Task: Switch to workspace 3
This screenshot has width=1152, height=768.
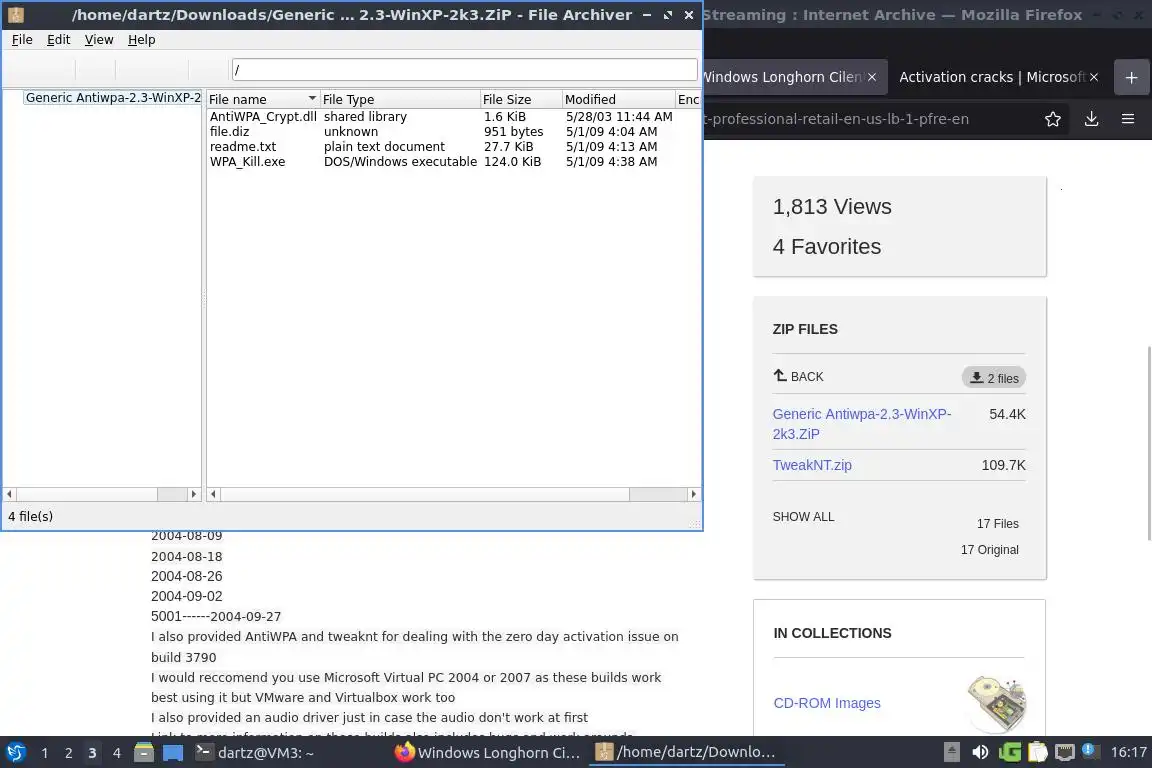Action: [x=92, y=753]
